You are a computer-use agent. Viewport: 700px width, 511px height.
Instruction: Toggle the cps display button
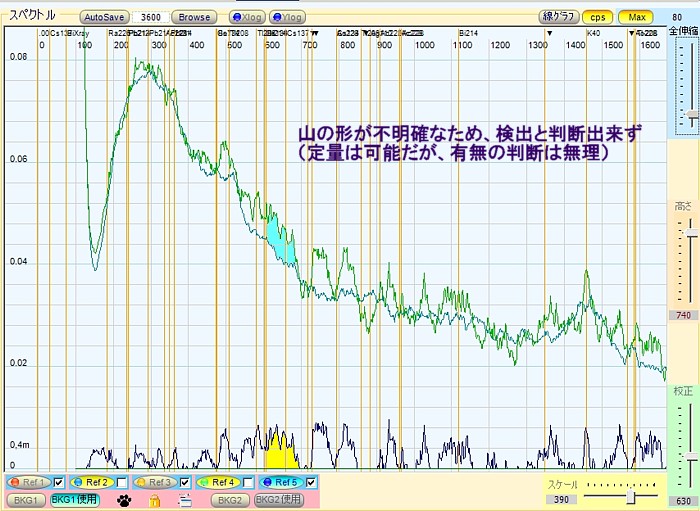pos(598,17)
